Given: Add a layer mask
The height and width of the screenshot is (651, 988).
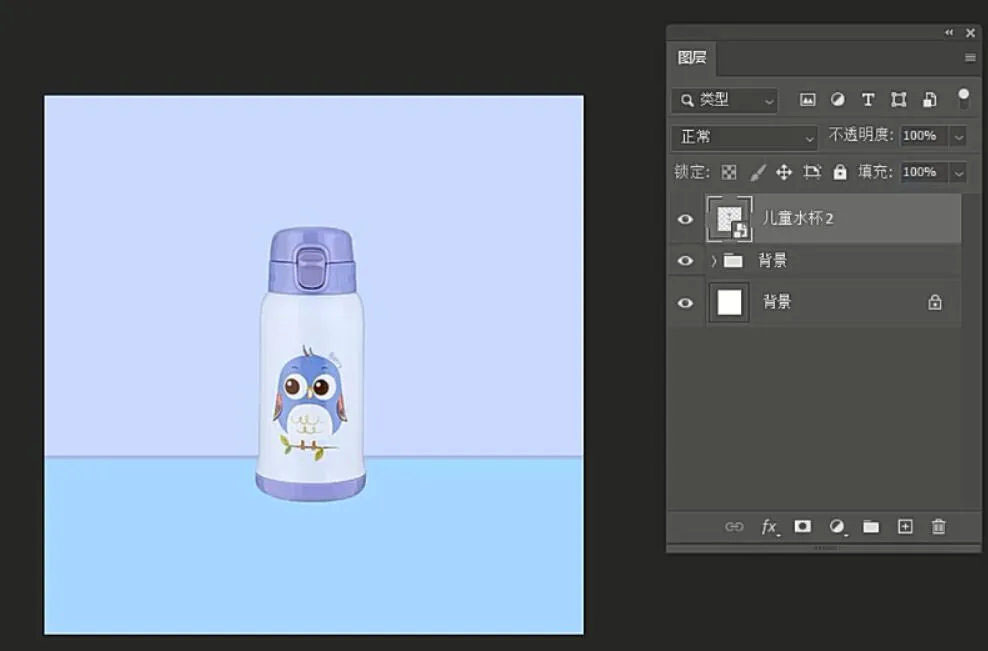Looking at the screenshot, I should click(x=802, y=526).
